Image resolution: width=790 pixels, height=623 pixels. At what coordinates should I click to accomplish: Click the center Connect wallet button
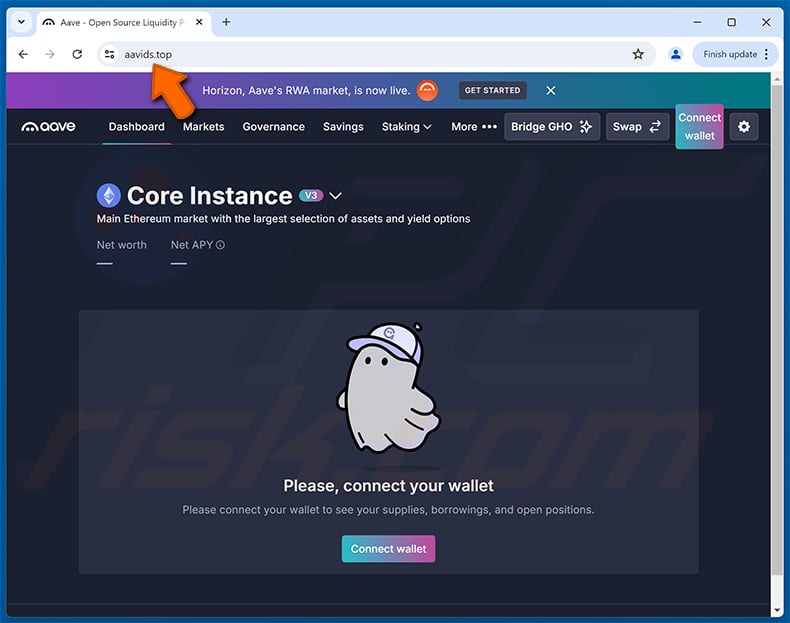coord(388,549)
